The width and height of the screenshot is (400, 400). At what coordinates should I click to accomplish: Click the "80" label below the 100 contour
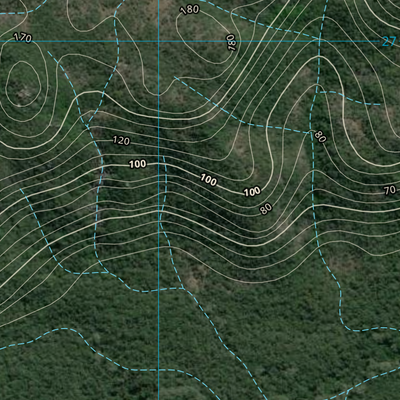coord(266,209)
